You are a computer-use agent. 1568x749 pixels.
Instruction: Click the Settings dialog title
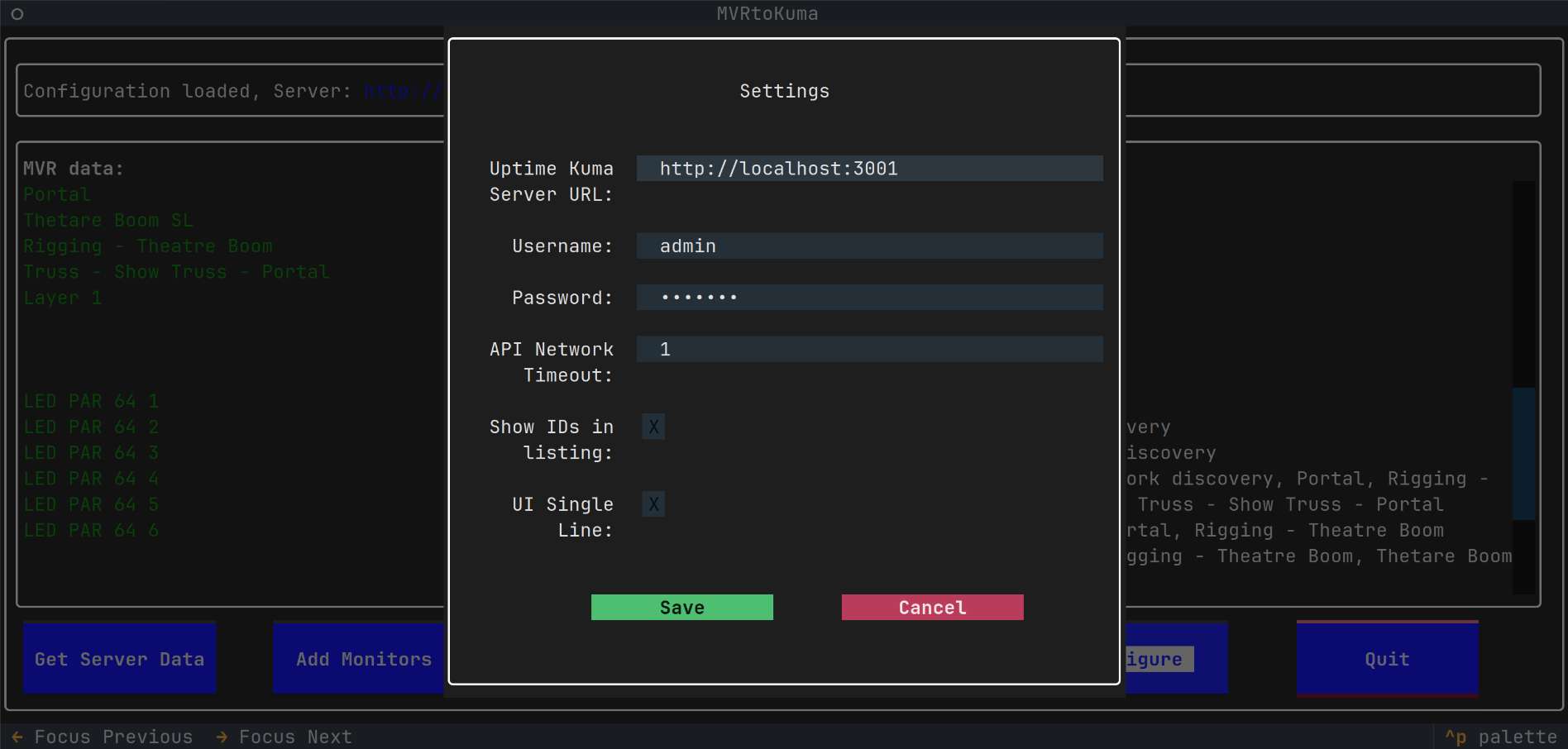[784, 91]
